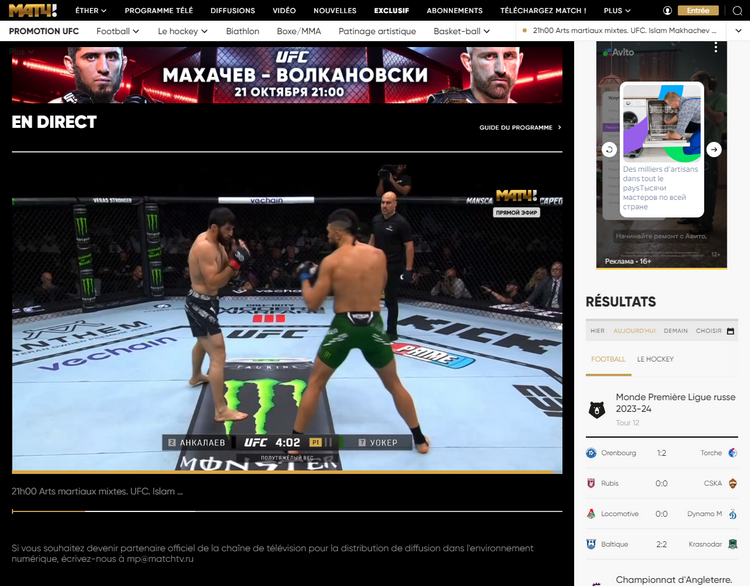Open Téléchargez Match! menu item
Viewport: 750px width, 586px height.
pos(543,11)
